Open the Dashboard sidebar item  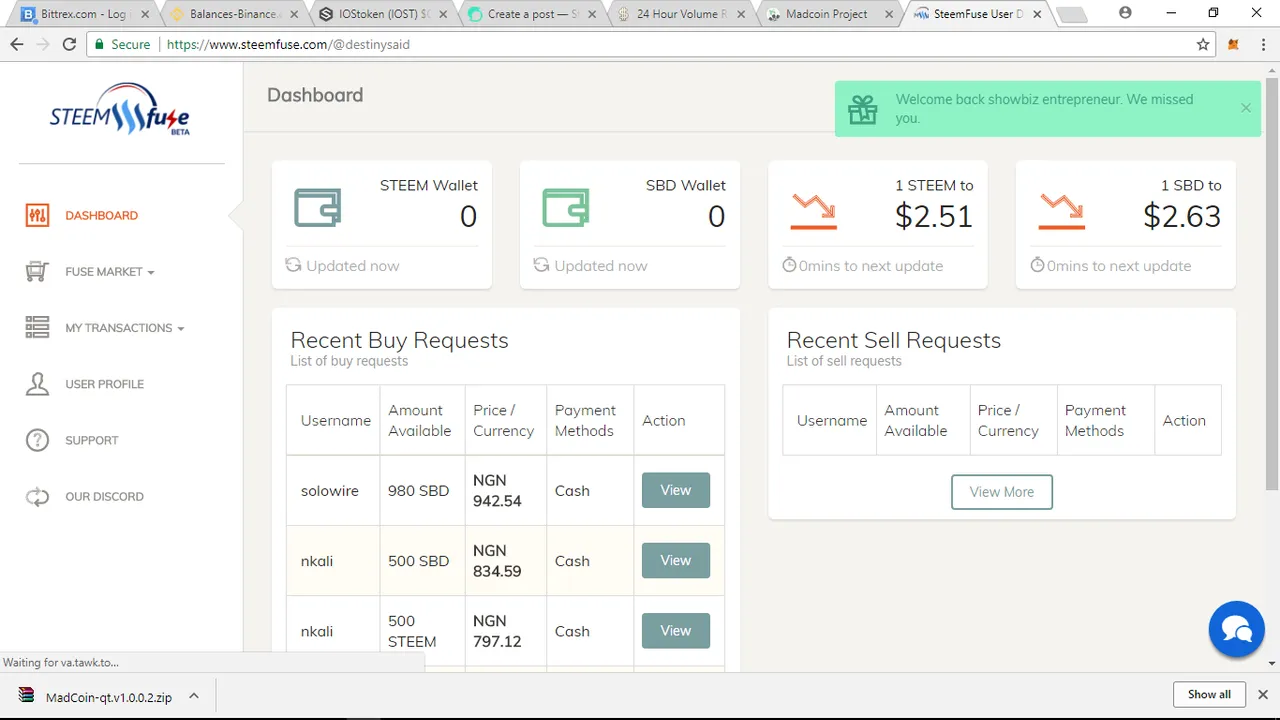tap(101, 215)
